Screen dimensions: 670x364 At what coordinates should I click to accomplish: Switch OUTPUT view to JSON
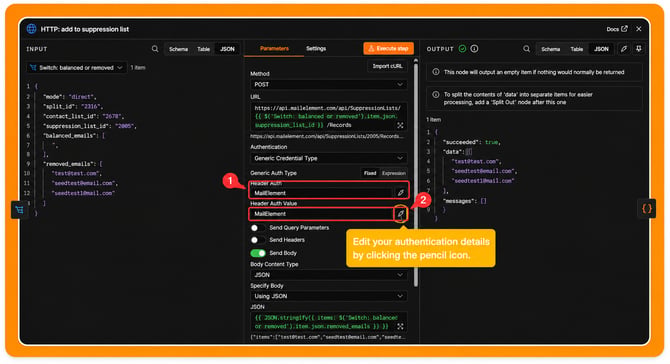[601, 49]
